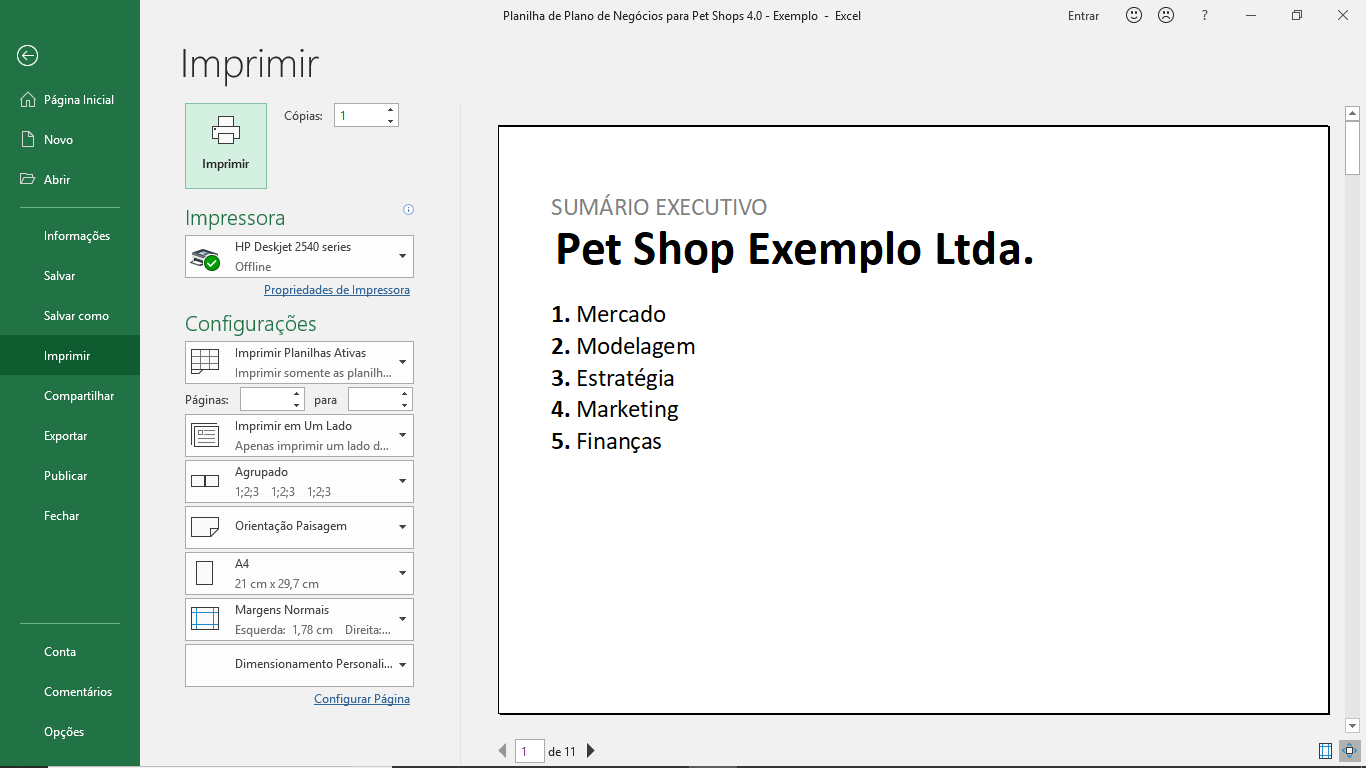Screen dimensions: 1366x768
Task: Go to previous page in print preview
Action: pos(503,751)
